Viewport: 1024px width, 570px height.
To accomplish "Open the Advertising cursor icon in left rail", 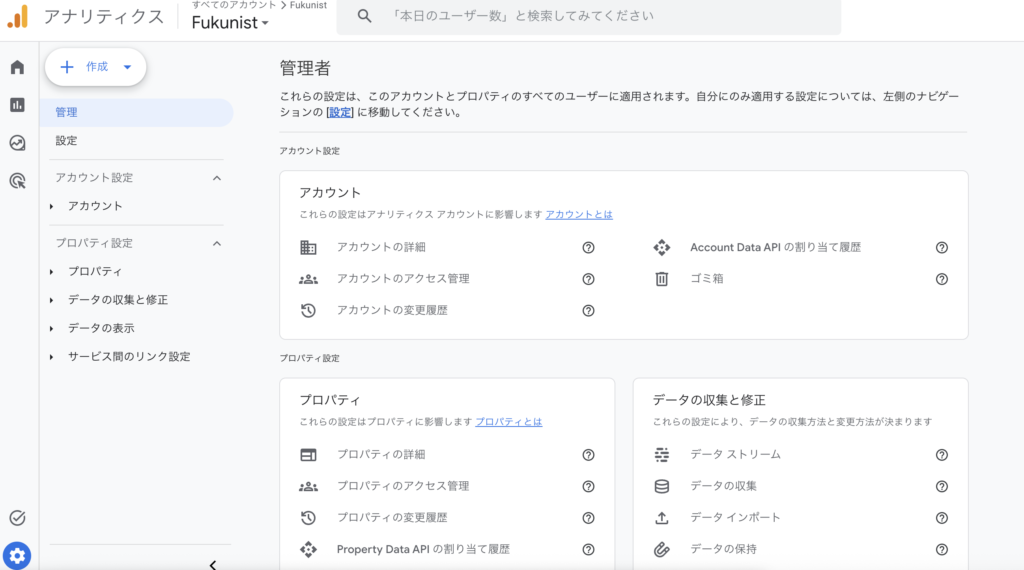I will (18, 181).
